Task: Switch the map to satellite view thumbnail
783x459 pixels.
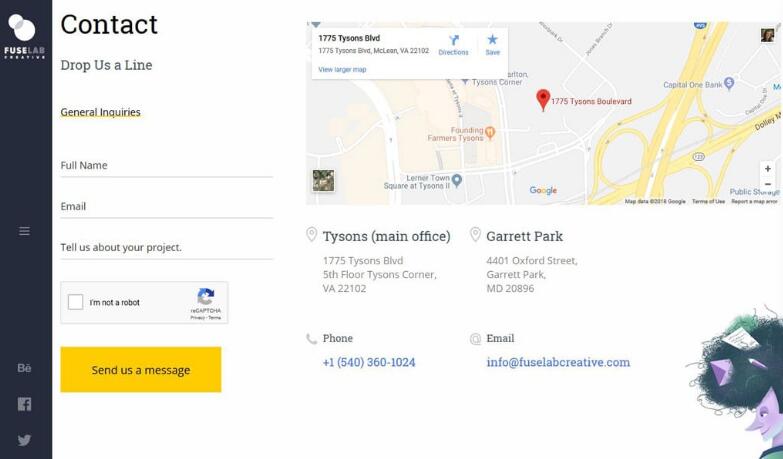Action: click(x=323, y=180)
